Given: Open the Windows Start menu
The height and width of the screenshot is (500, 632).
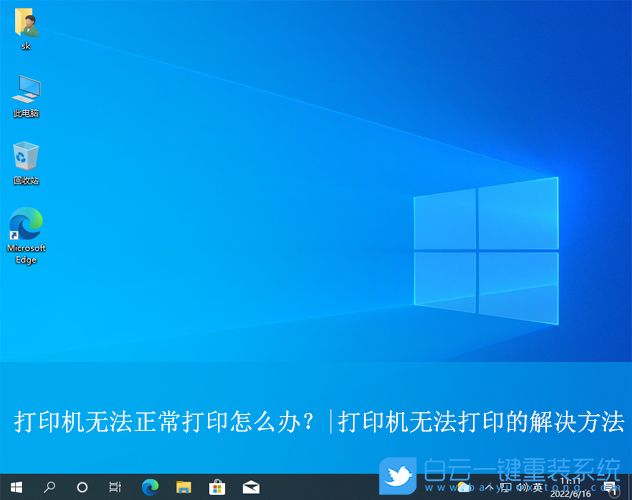Looking at the screenshot, I should pos(16,487).
